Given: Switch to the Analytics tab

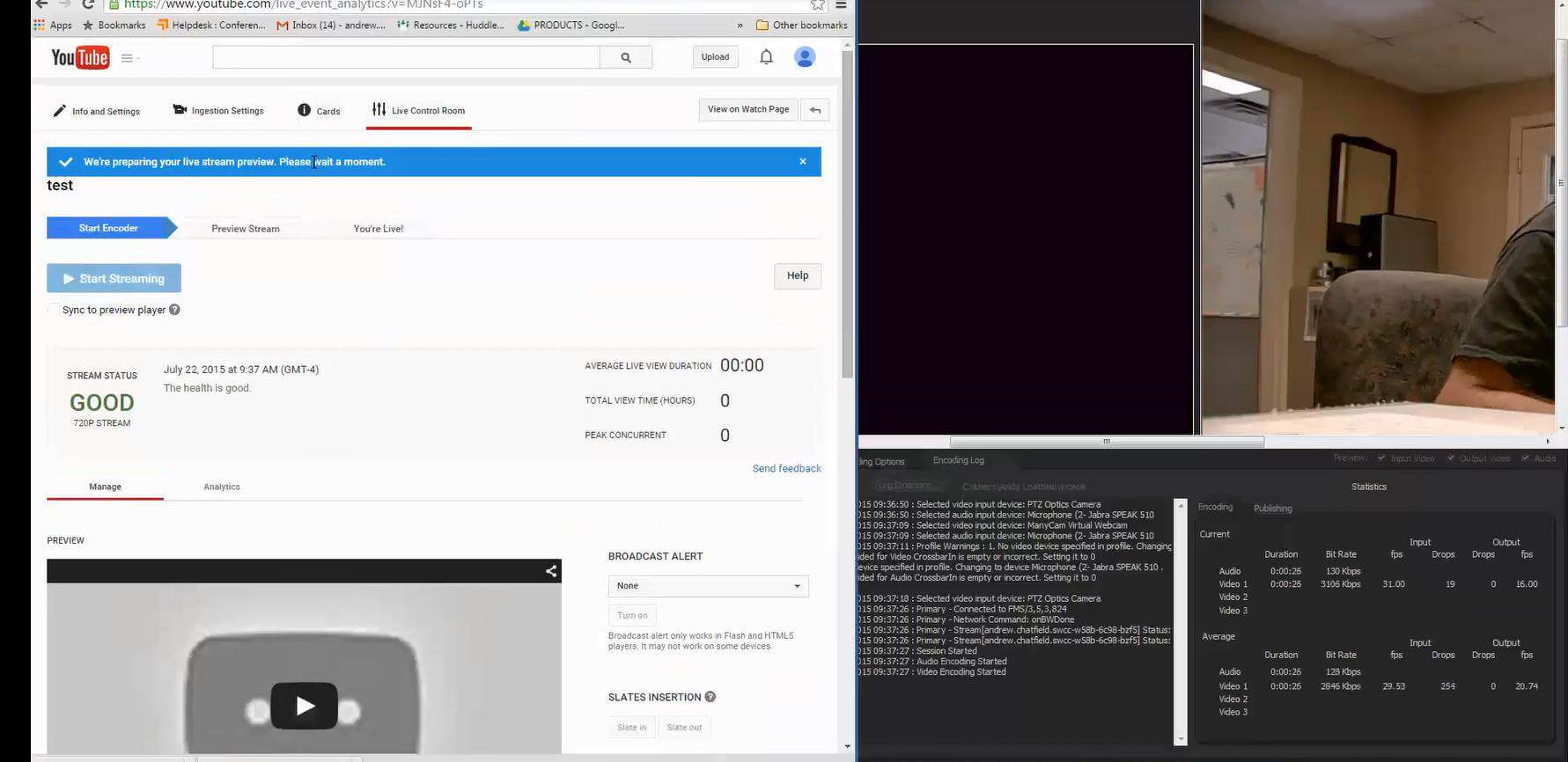Looking at the screenshot, I should click(222, 487).
